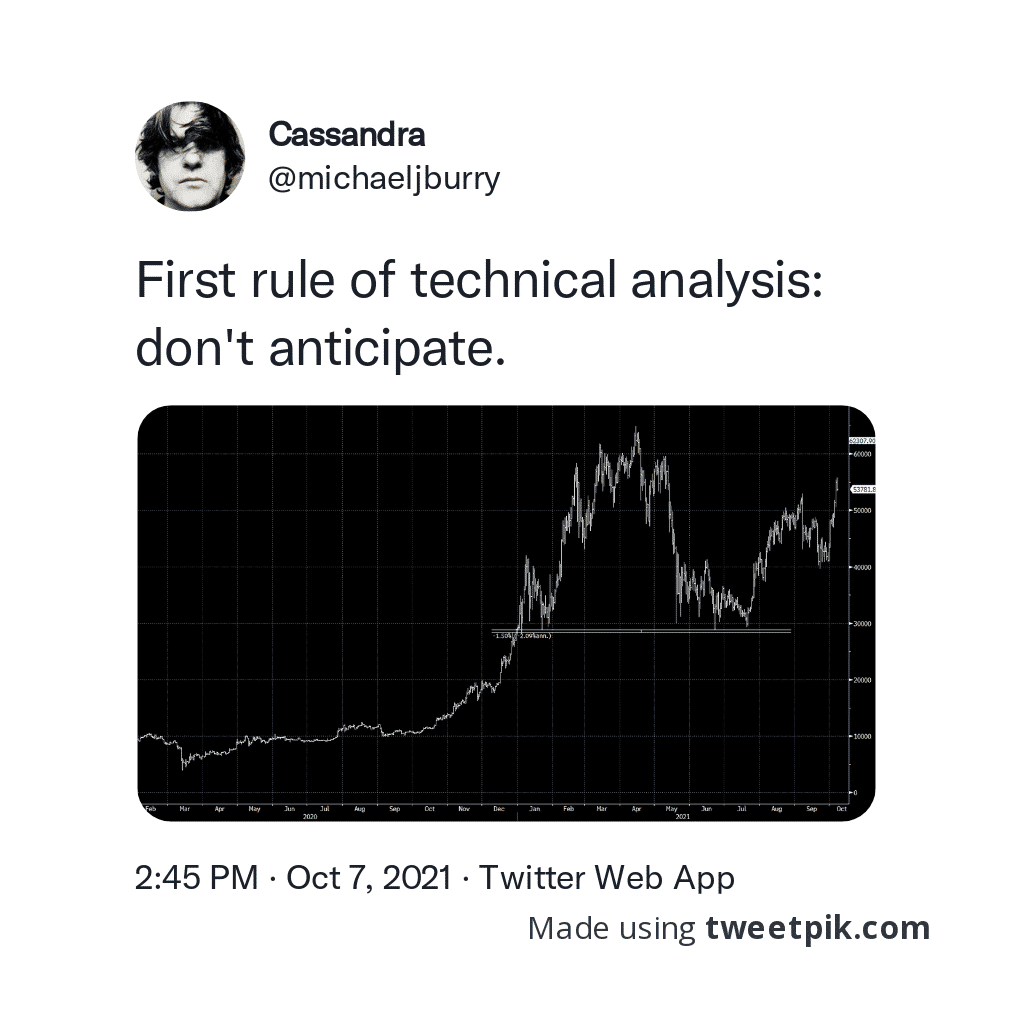Screen dimensions: 1012x1012
Task: Click the 2:45 PM timestamp
Action: point(198,878)
